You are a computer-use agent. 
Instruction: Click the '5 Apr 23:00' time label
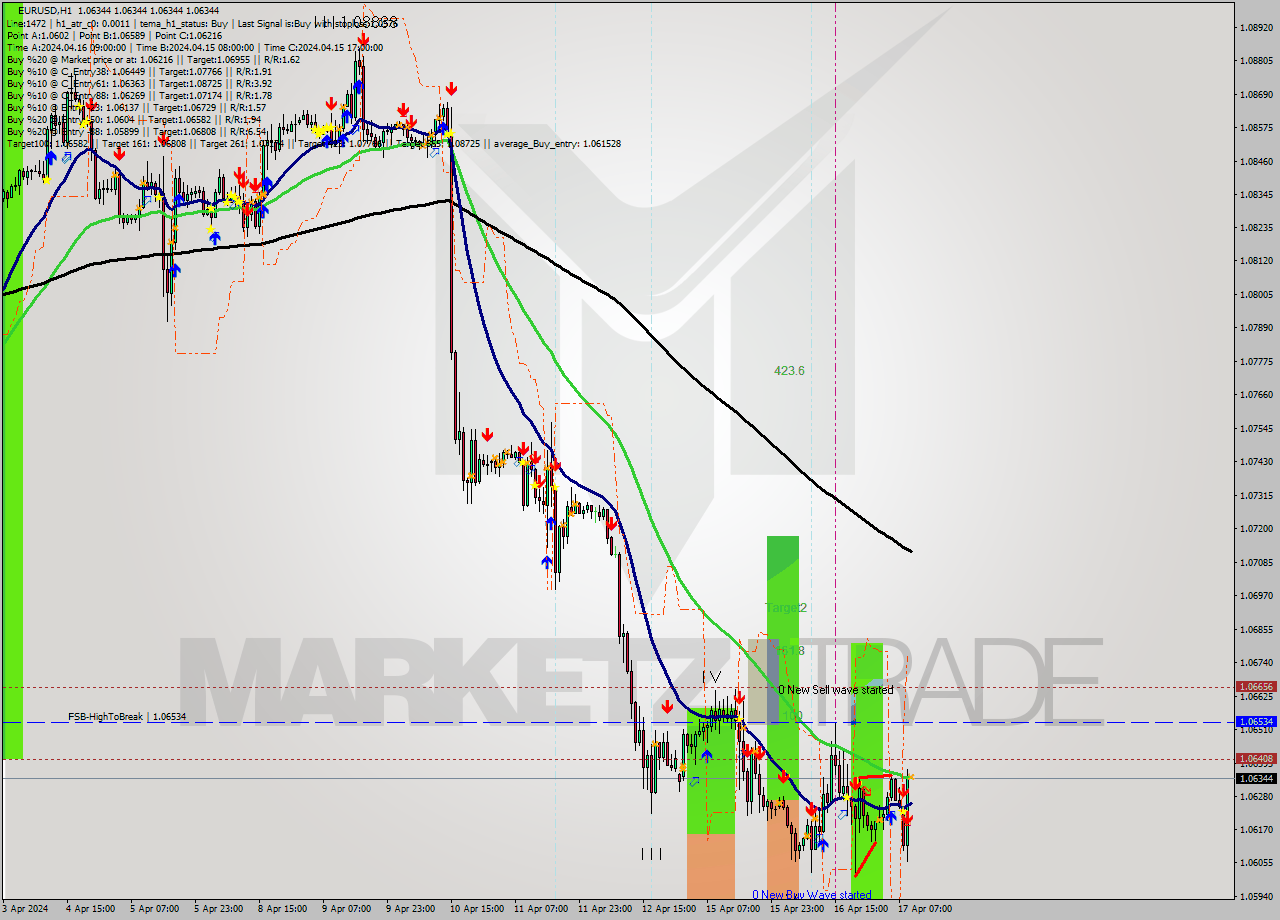click(218, 909)
